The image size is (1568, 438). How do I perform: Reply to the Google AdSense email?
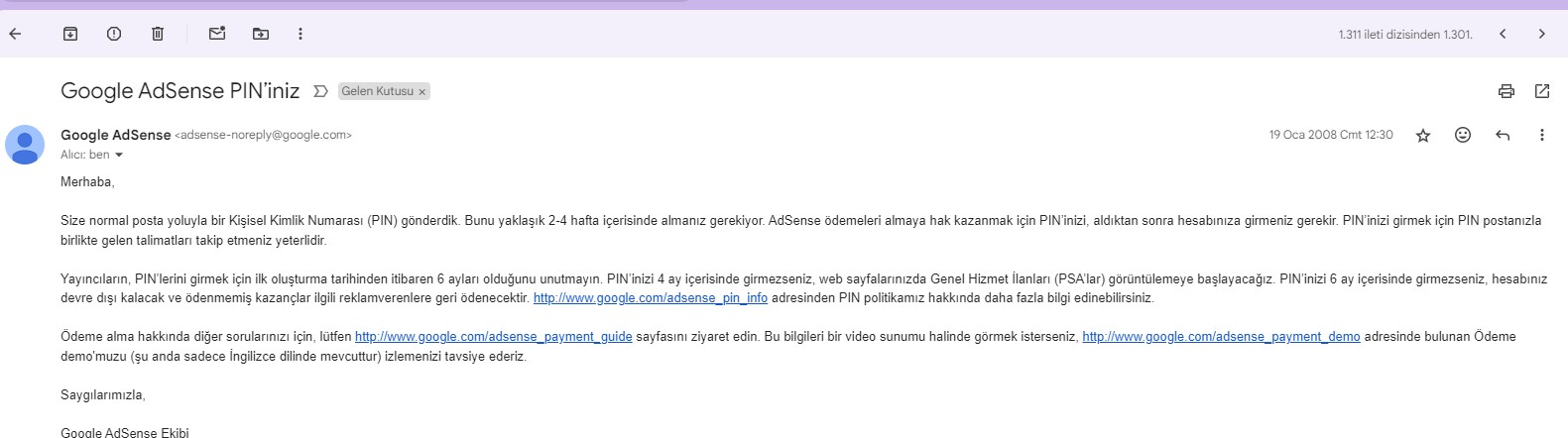coord(1503,135)
